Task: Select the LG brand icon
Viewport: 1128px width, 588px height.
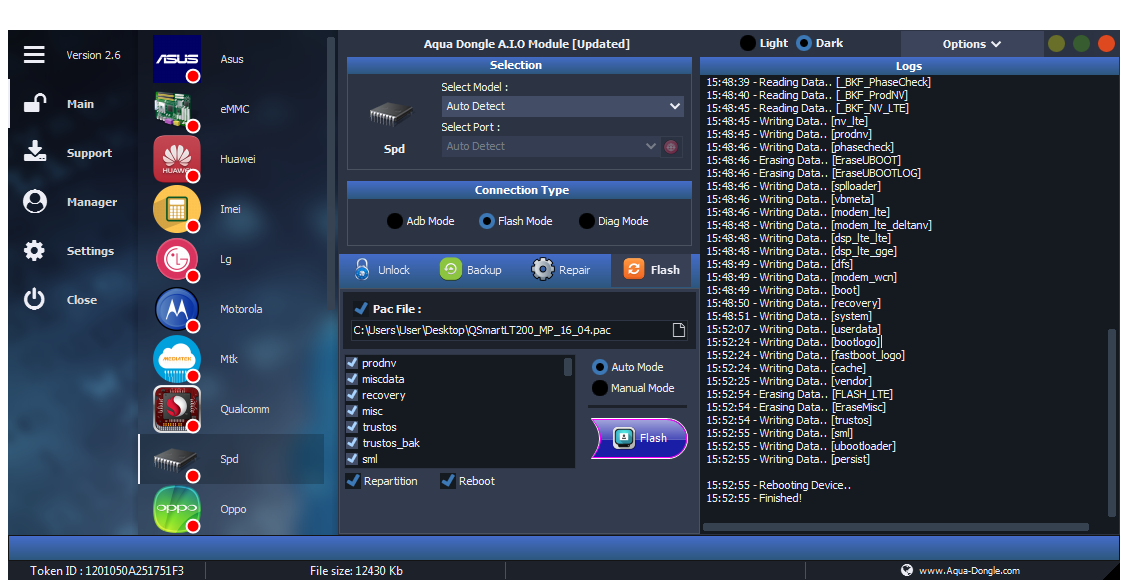Action: 177,259
